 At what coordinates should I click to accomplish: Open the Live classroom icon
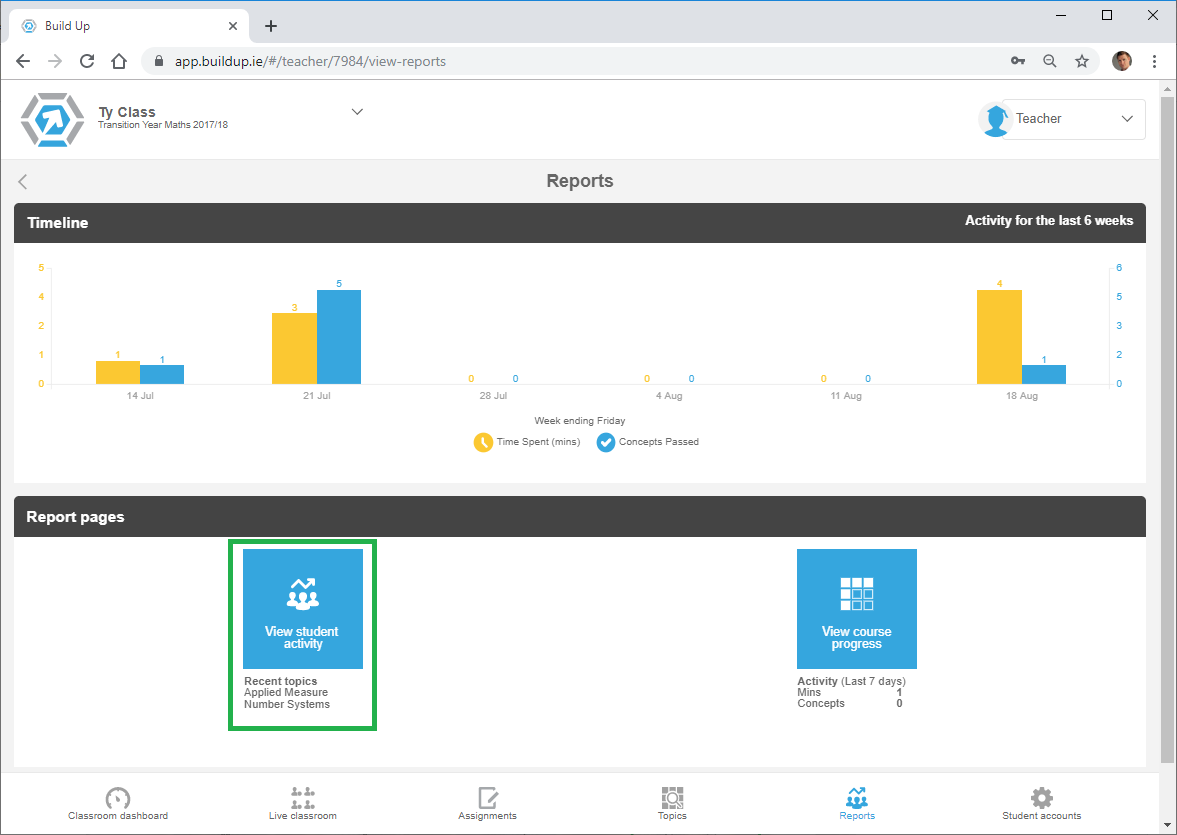pos(302,798)
